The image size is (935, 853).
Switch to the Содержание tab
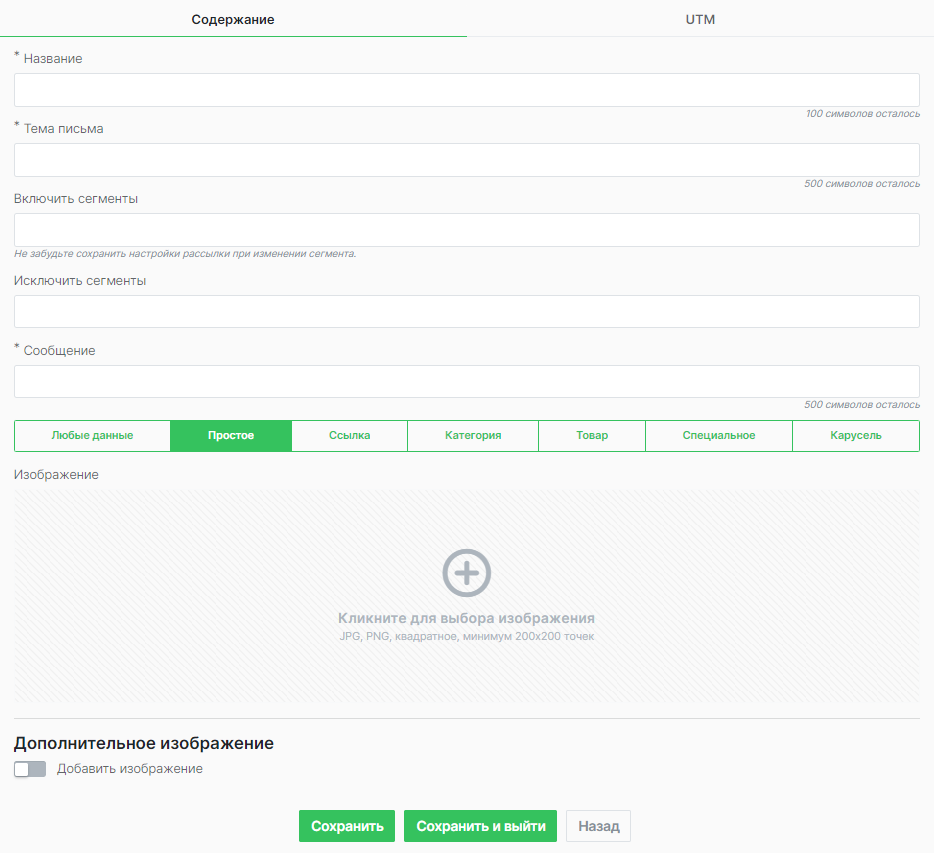coord(233,19)
